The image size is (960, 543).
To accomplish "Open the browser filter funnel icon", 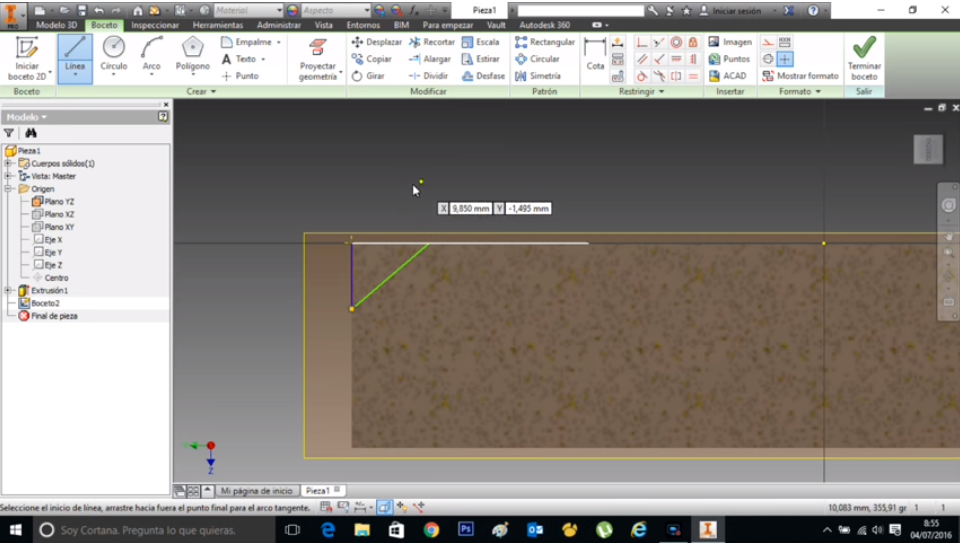I will [x=9, y=133].
